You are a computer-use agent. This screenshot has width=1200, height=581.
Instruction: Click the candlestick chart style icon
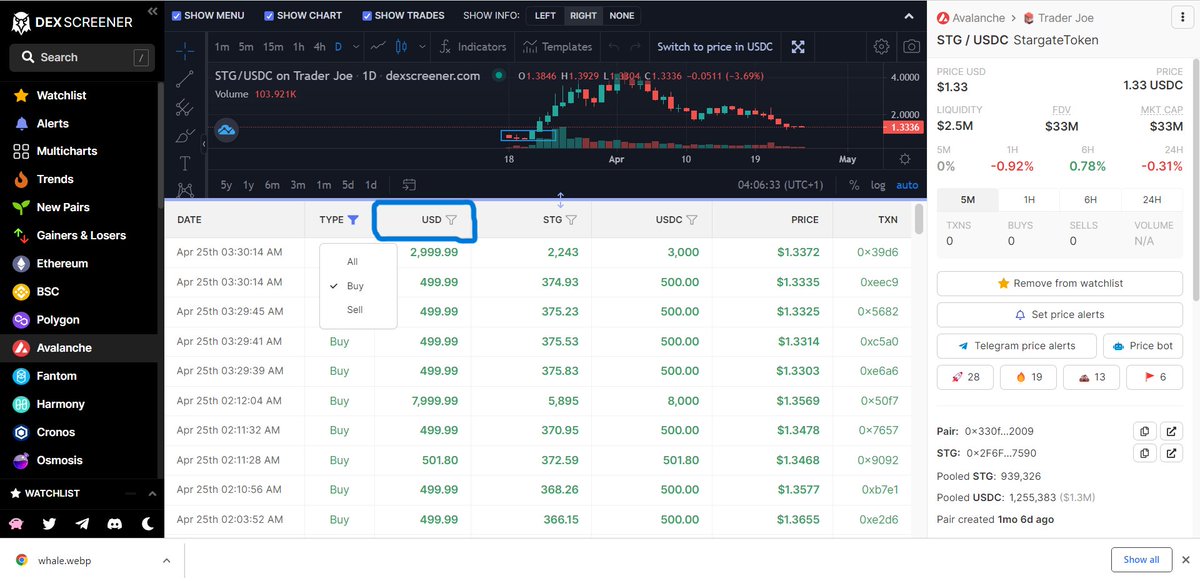coord(402,46)
